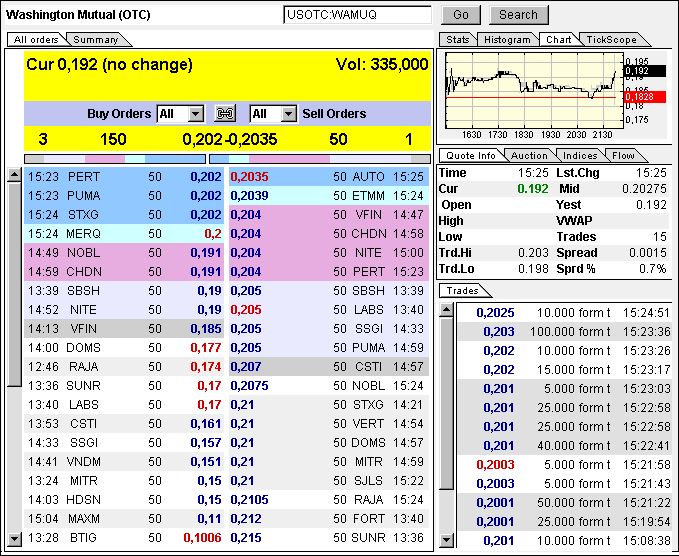Click the Go button
Screen dimensions: 679x556
(x=461, y=15)
